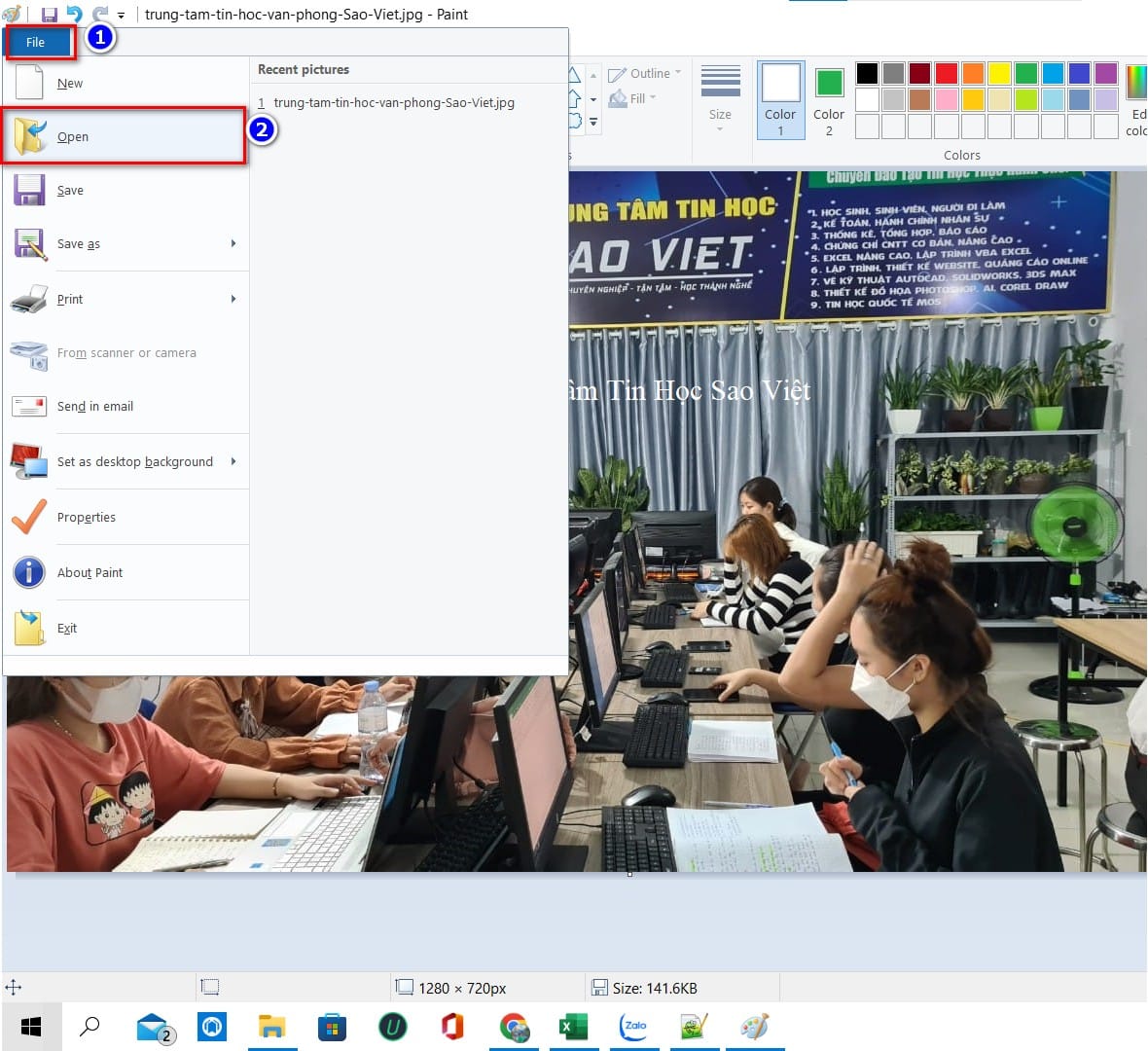Pick the red color swatch

tap(947, 73)
